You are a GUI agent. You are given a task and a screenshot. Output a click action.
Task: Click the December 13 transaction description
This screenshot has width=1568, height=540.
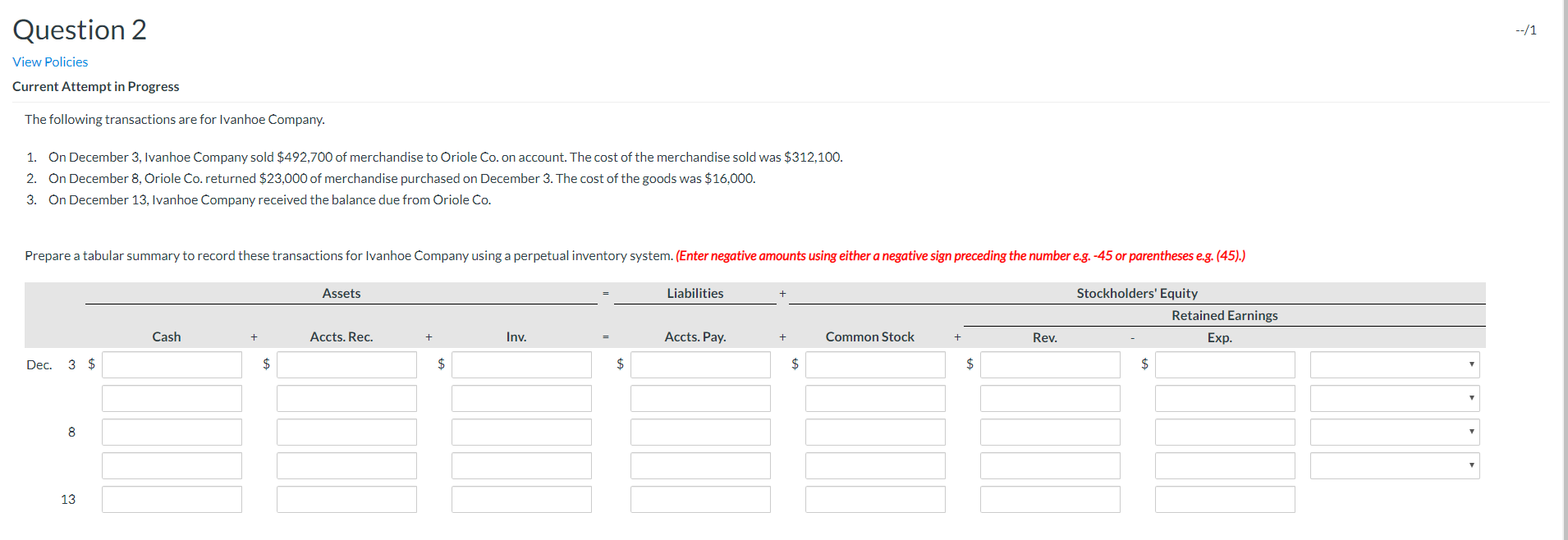(270, 199)
